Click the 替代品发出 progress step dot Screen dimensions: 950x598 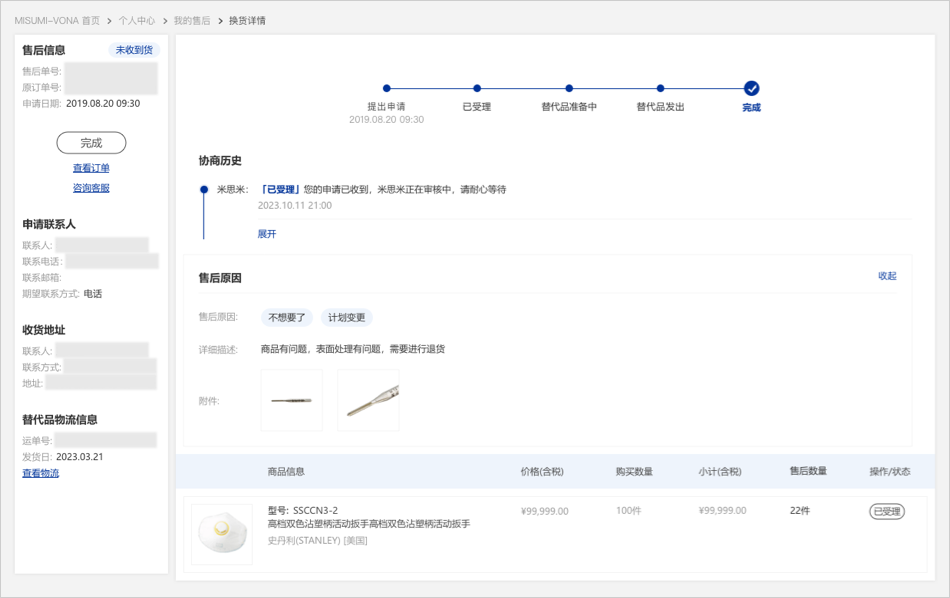660,89
